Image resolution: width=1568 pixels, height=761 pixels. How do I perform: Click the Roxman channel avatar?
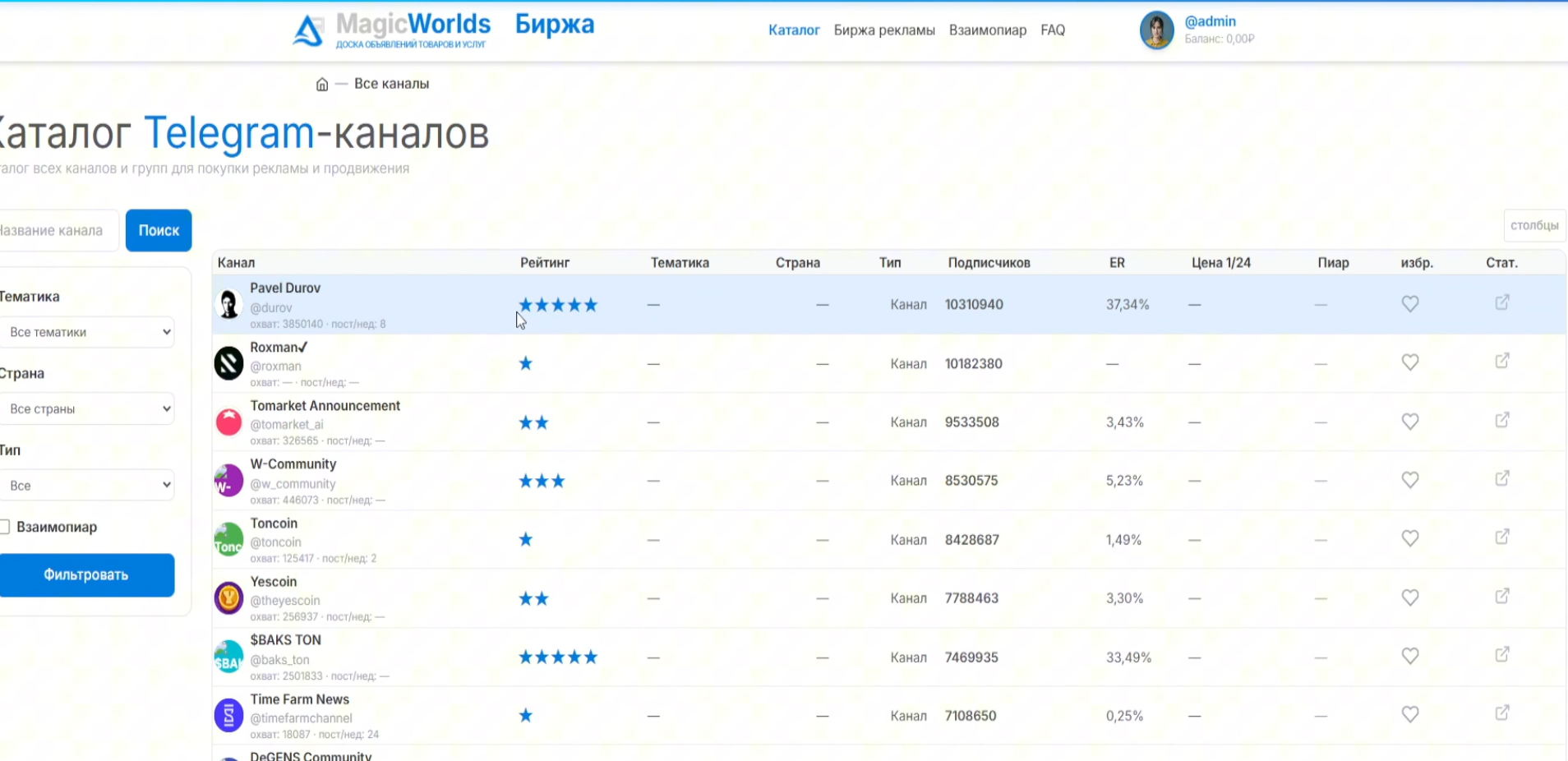point(228,363)
